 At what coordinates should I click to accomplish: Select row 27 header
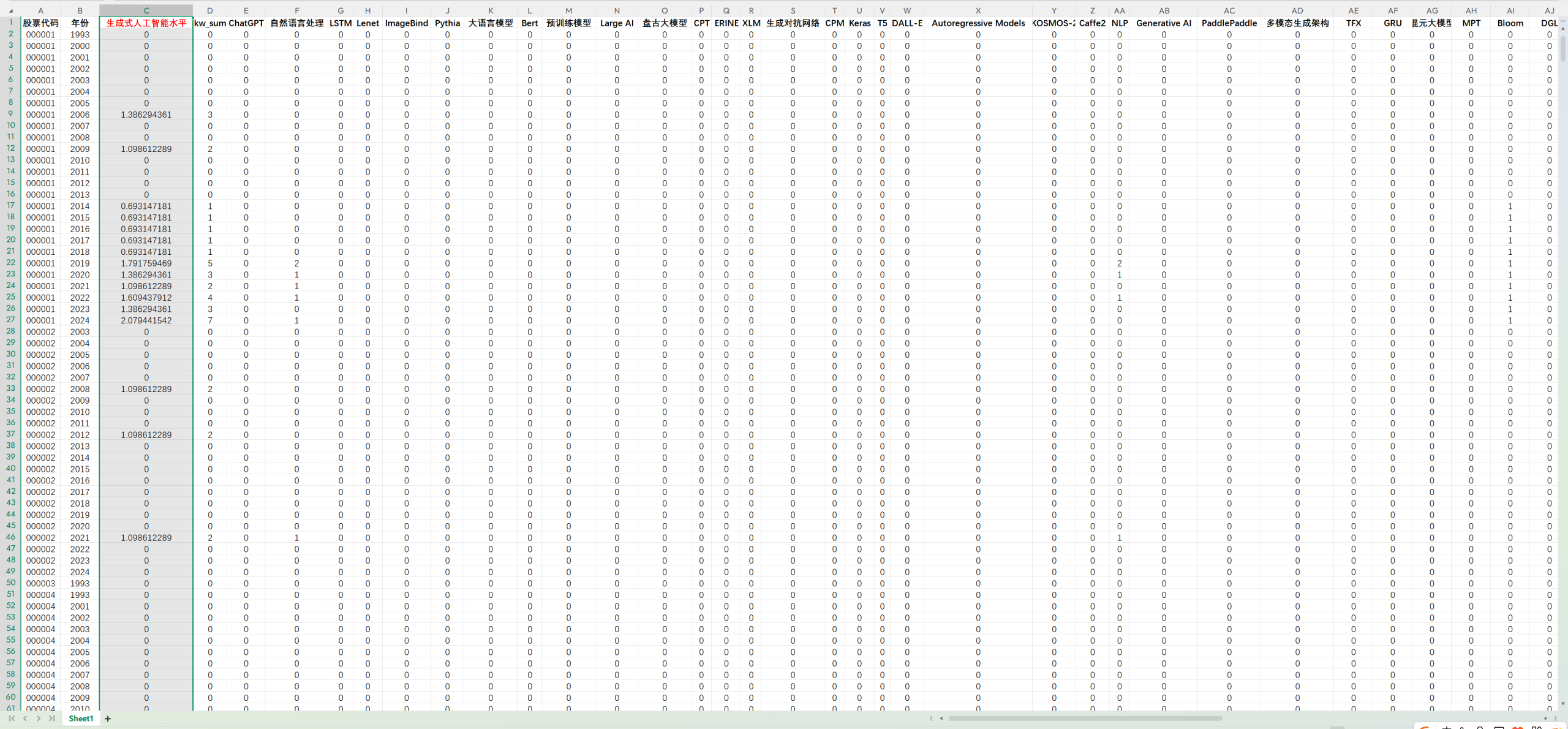[x=10, y=320]
